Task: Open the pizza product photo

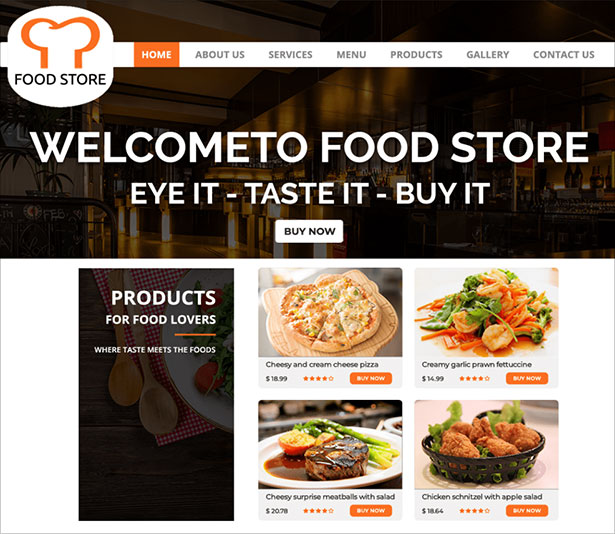Action: (x=330, y=312)
